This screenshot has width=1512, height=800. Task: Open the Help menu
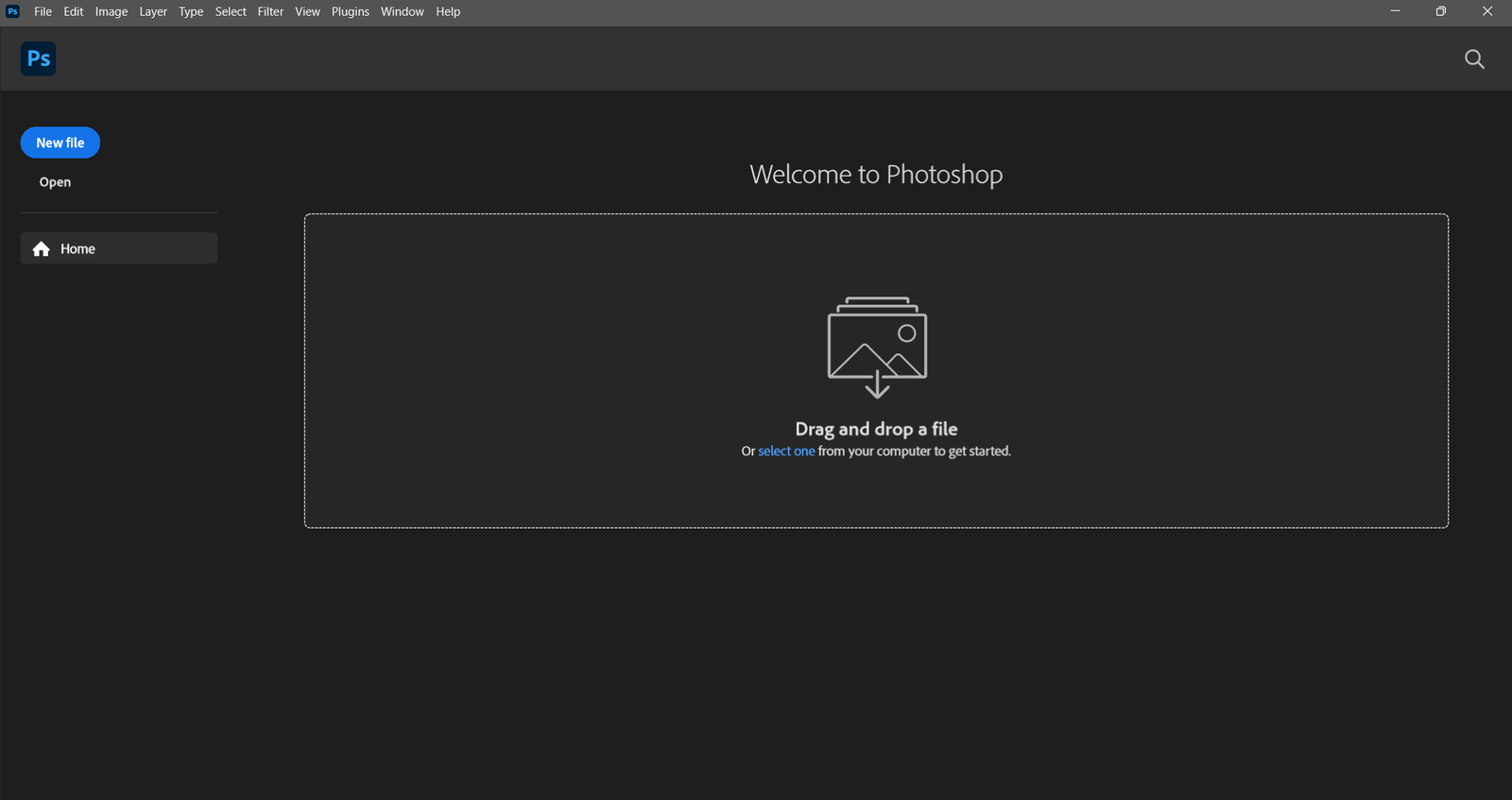pyautogui.click(x=448, y=11)
